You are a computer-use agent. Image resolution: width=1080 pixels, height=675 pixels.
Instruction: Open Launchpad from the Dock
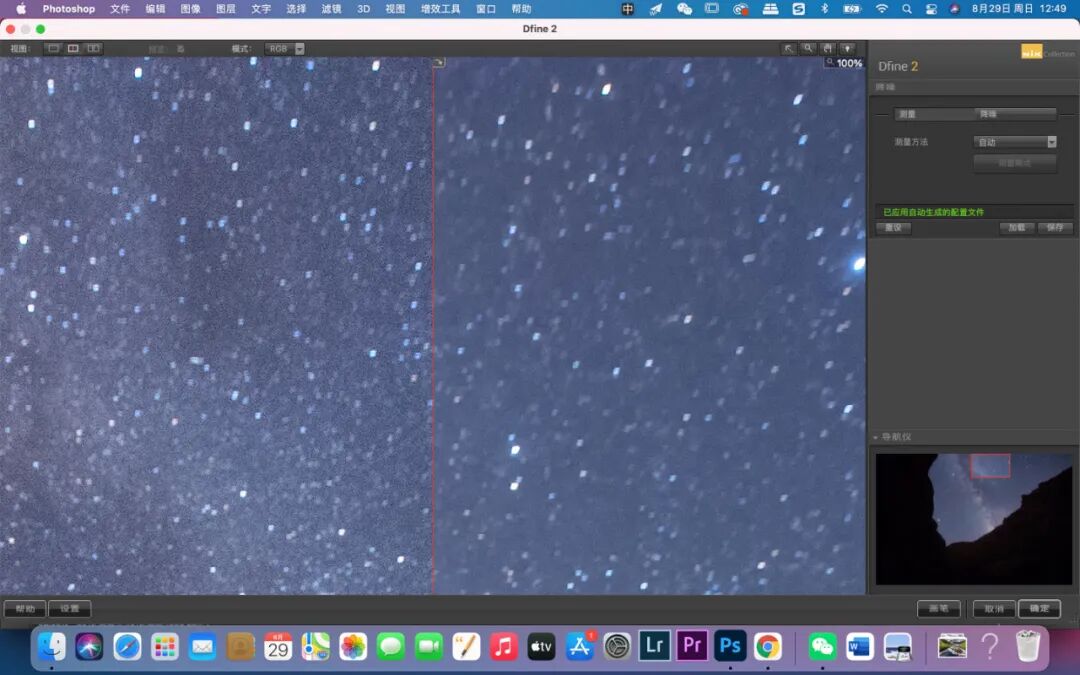point(165,646)
